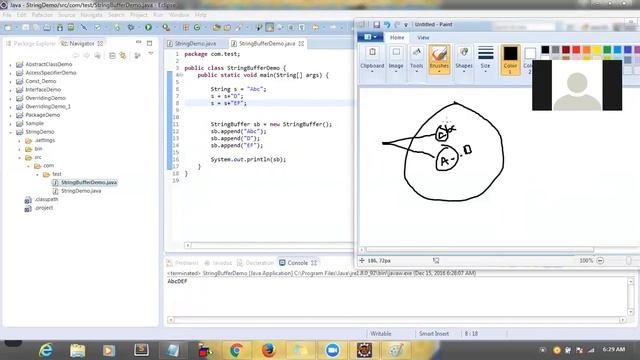Switch to the StringDemo.java editor tab

click(192, 43)
